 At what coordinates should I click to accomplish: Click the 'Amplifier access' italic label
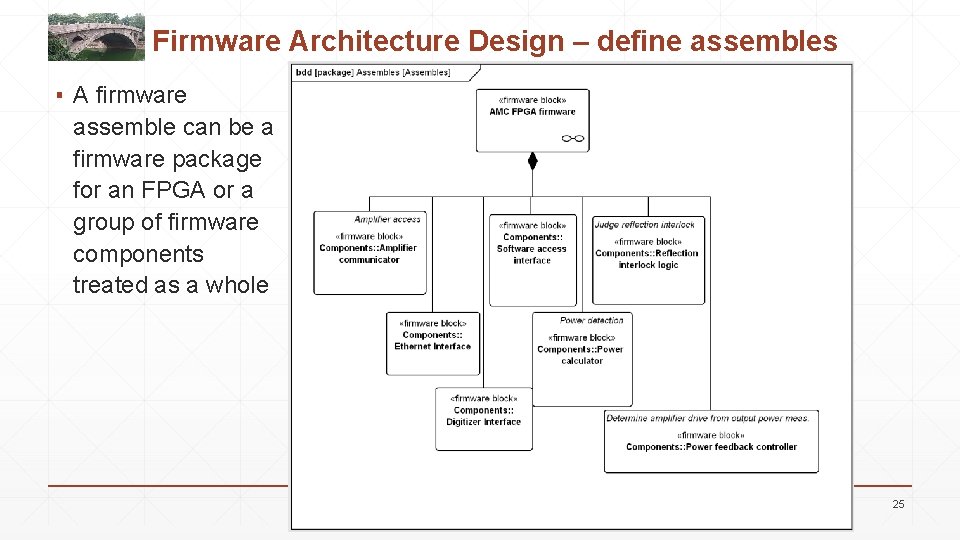click(387, 219)
